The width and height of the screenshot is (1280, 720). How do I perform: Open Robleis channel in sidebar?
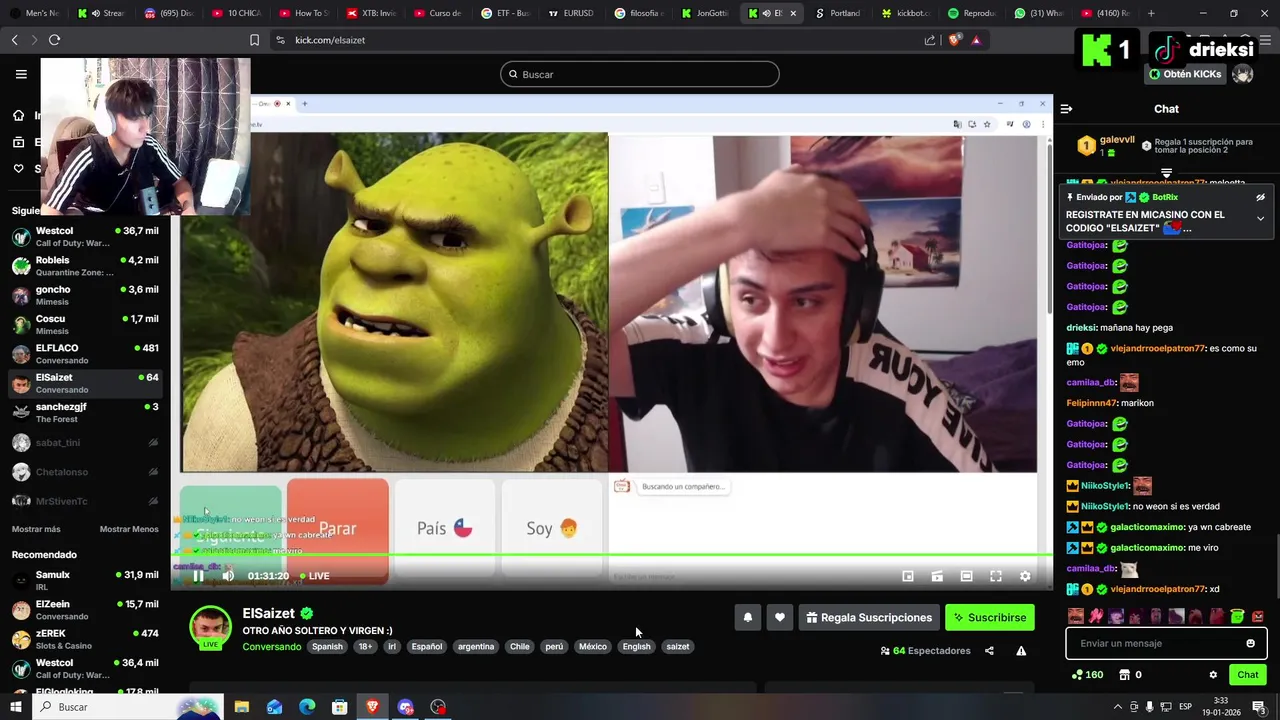pyautogui.click(x=85, y=266)
